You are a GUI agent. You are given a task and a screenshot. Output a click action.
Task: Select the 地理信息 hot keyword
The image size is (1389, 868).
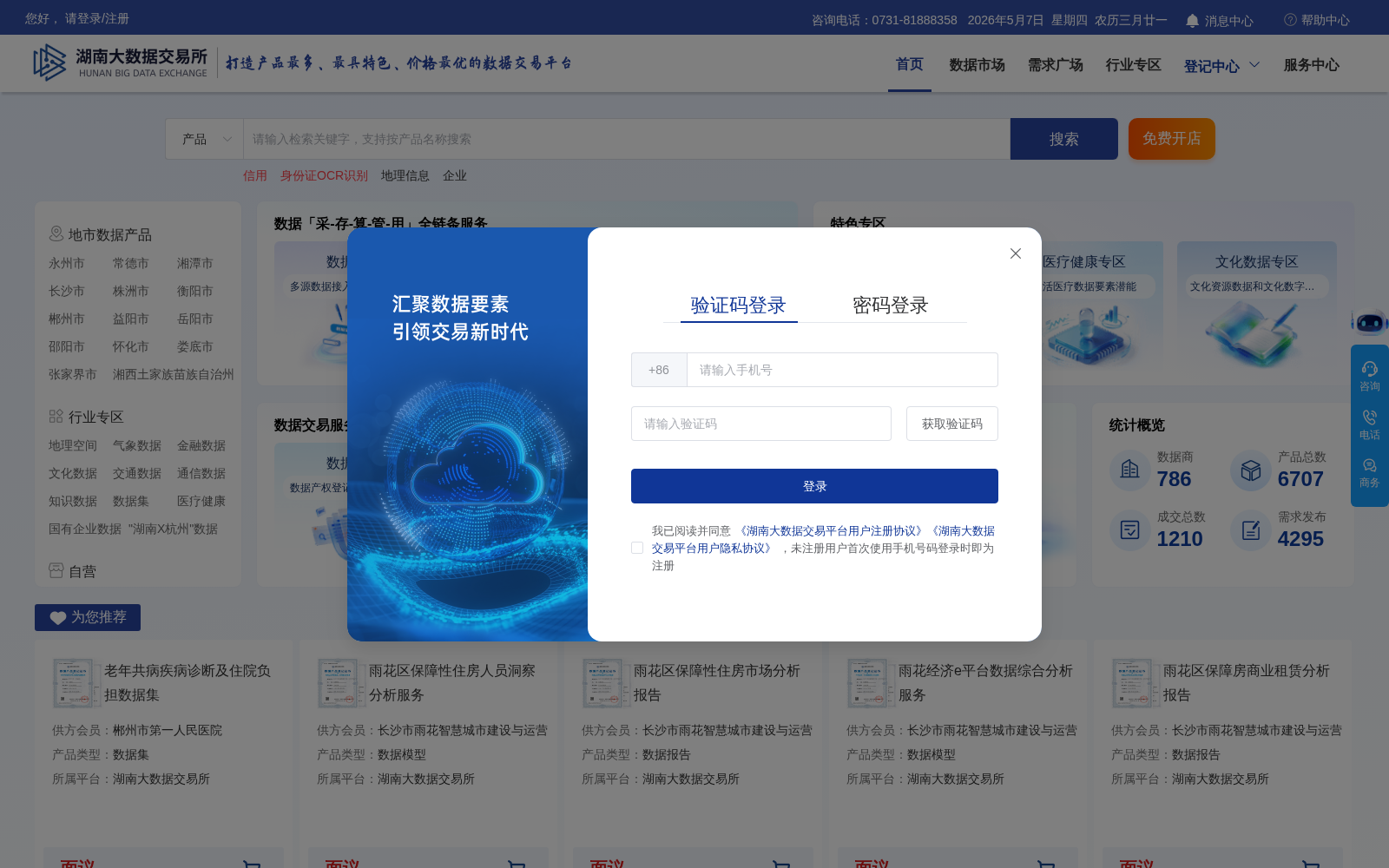[x=405, y=175]
